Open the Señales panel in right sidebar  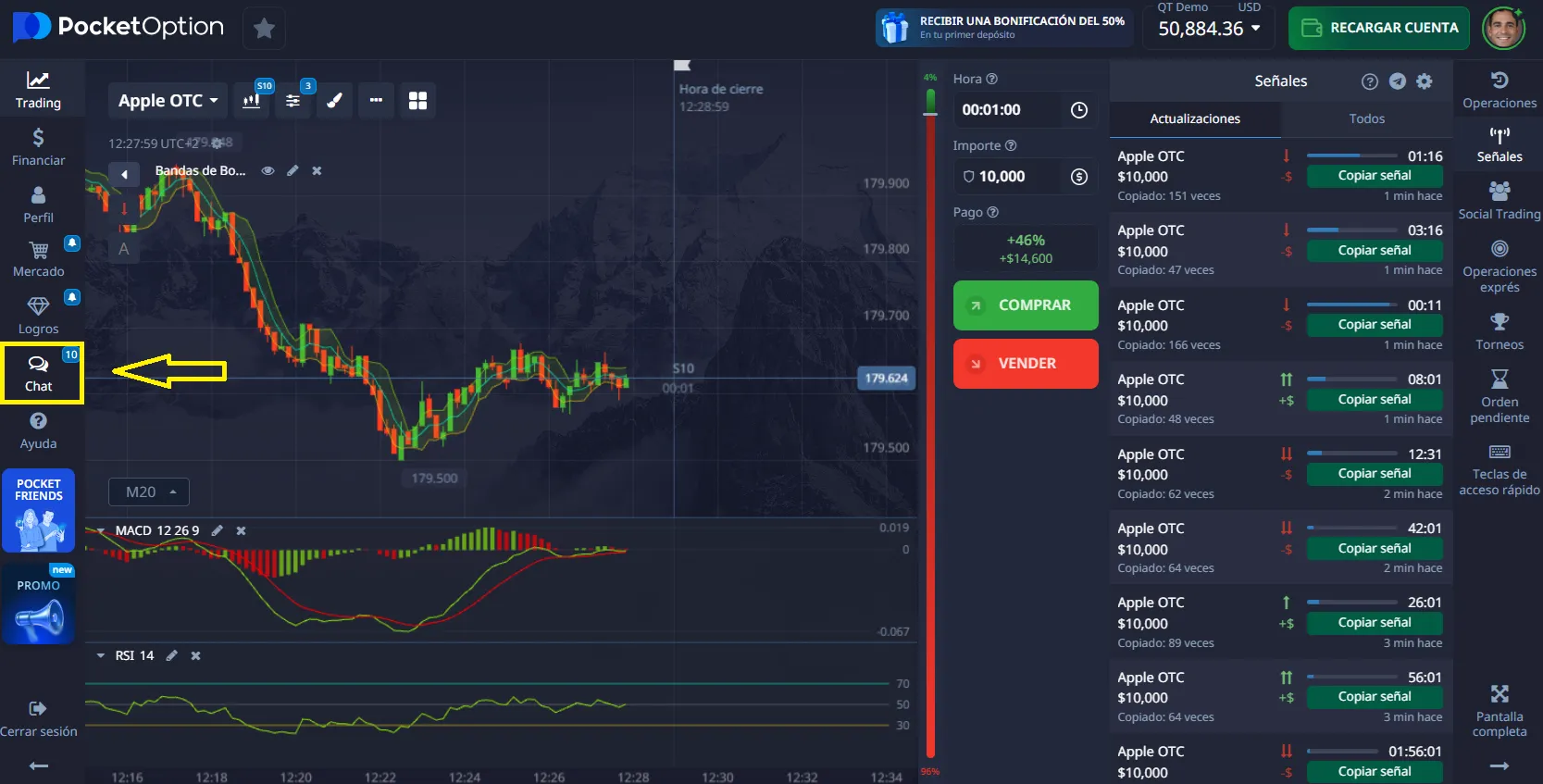pos(1499,145)
